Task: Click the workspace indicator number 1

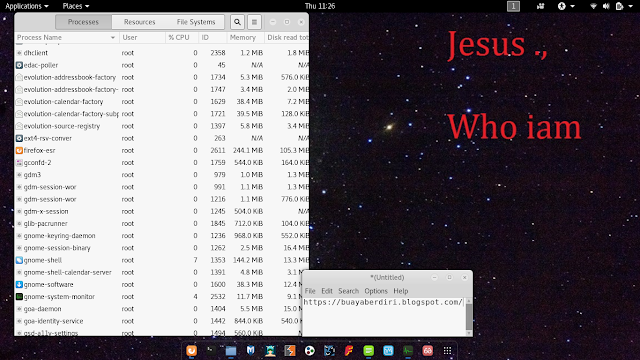Action: [x=513, y=6]
